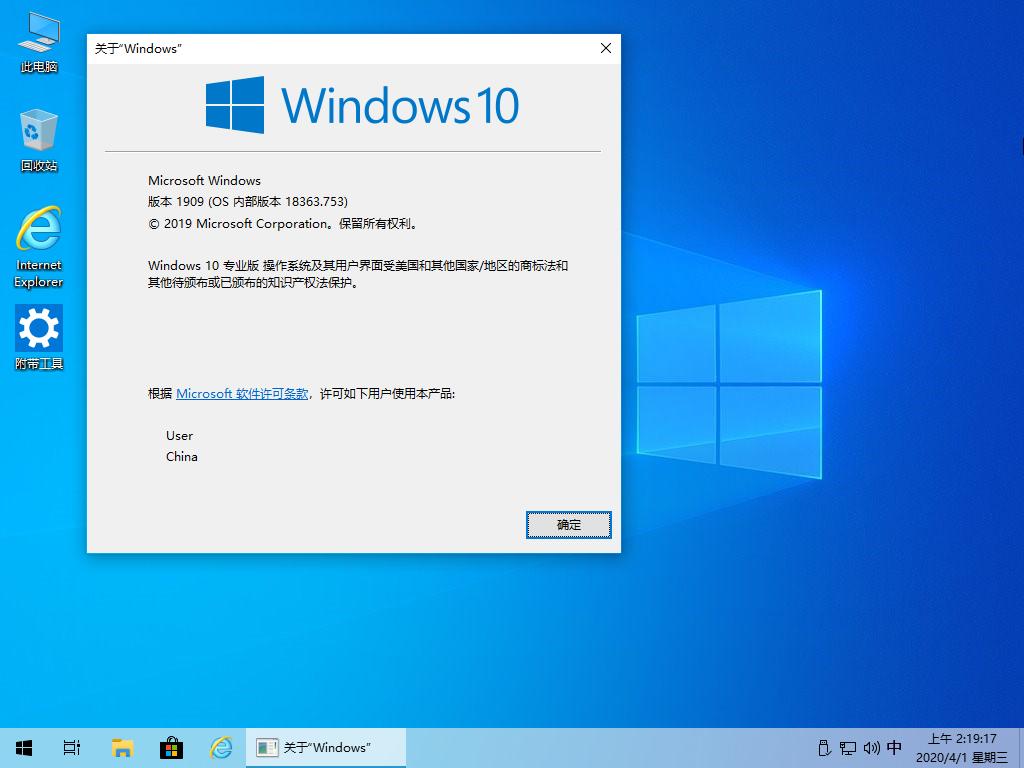Open the clock and date flyout
The width and height of the screenshot is (1024, 768).
click(x=963, y=748)
